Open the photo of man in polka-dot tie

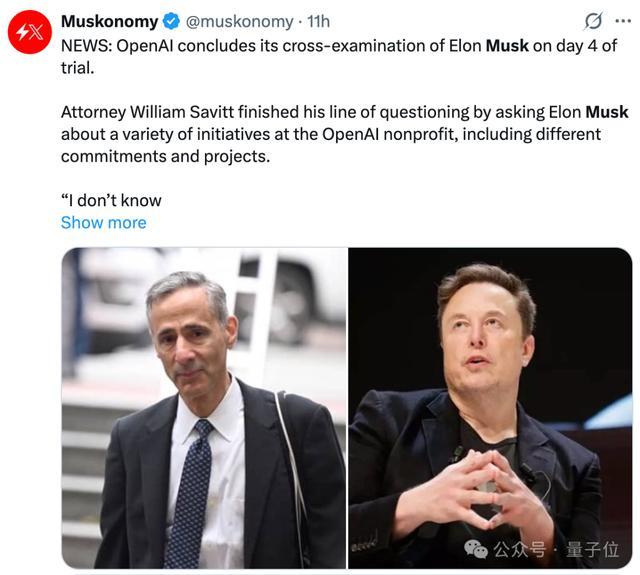204,408
